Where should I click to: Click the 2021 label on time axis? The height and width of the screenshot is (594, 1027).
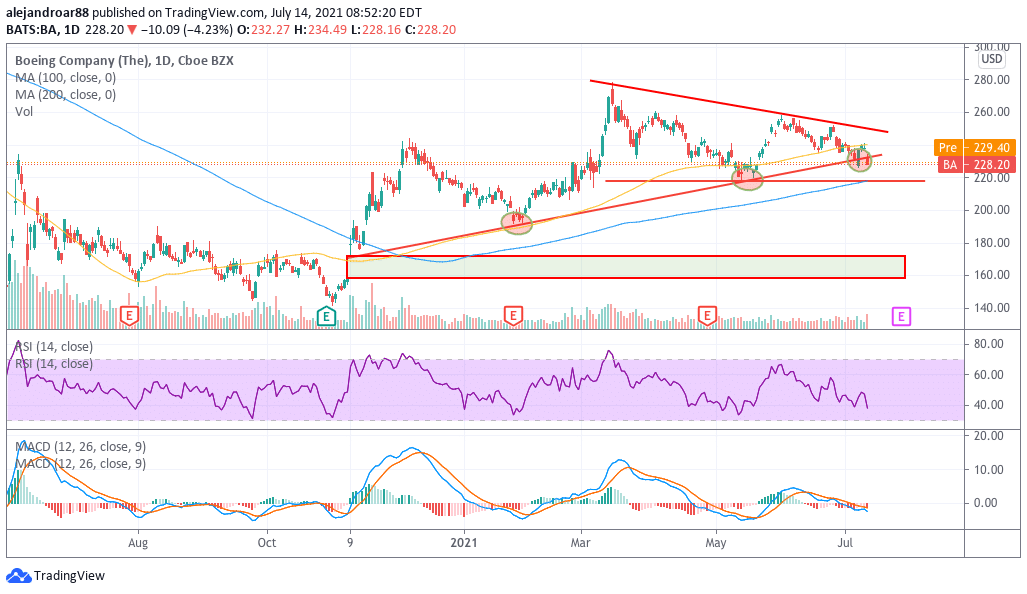click(464, 543)
